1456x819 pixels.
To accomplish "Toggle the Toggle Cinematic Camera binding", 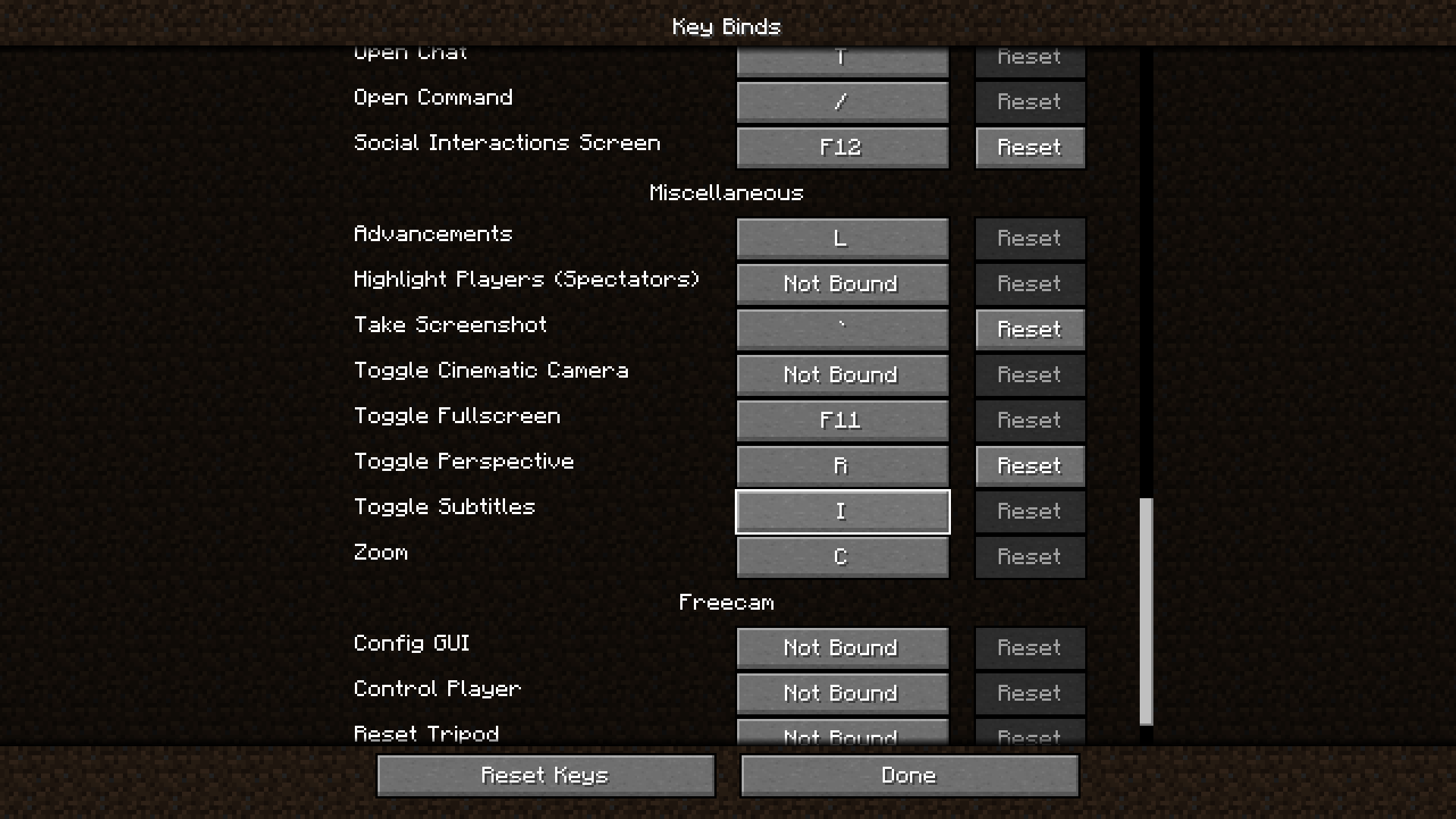I will 841,374.
